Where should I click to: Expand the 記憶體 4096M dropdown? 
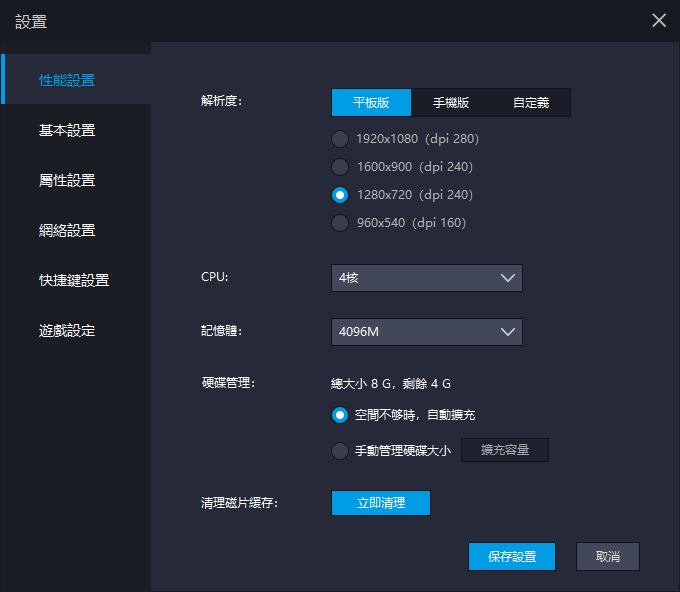click(426, 332)
